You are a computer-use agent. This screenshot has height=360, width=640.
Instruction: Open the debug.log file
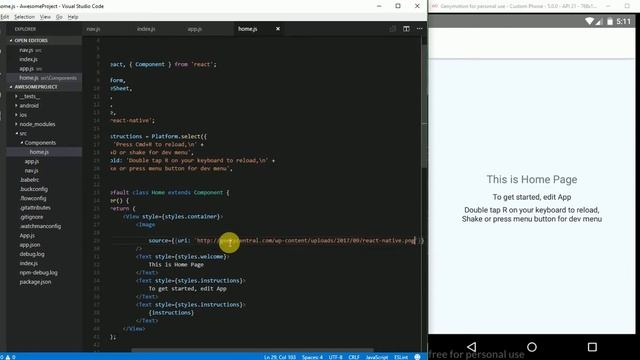point(32,254)
